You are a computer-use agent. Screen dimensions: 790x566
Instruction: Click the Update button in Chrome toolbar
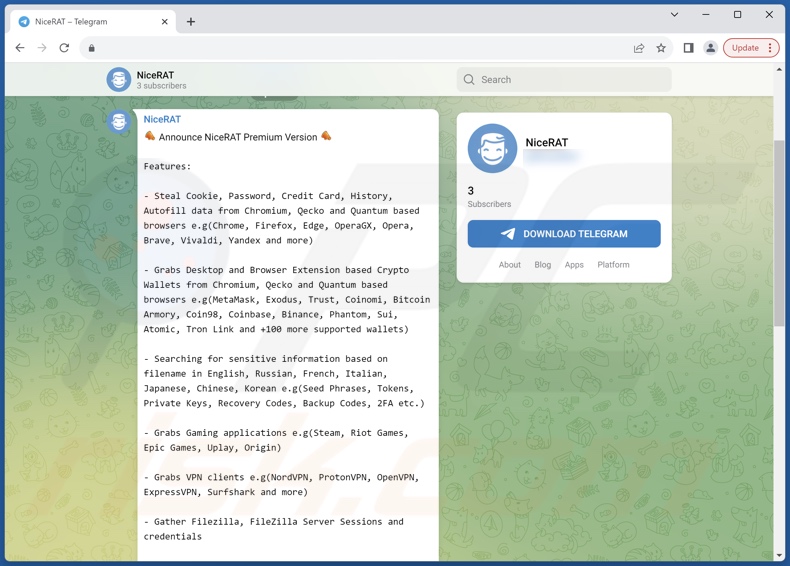tap(745, 48)
